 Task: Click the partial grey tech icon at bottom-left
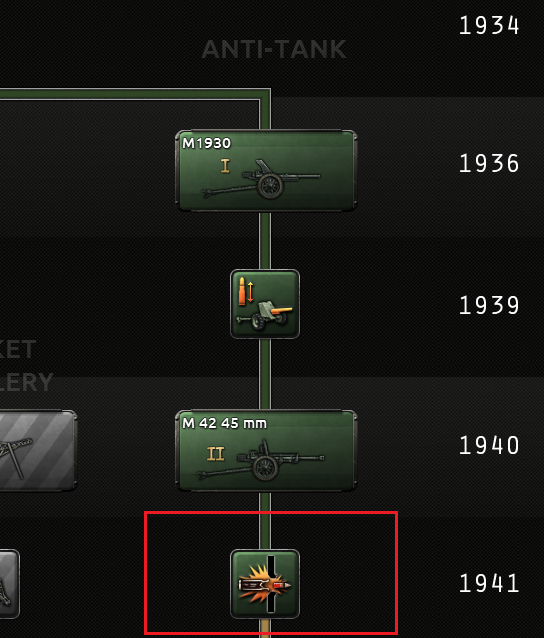coord(9,584)
